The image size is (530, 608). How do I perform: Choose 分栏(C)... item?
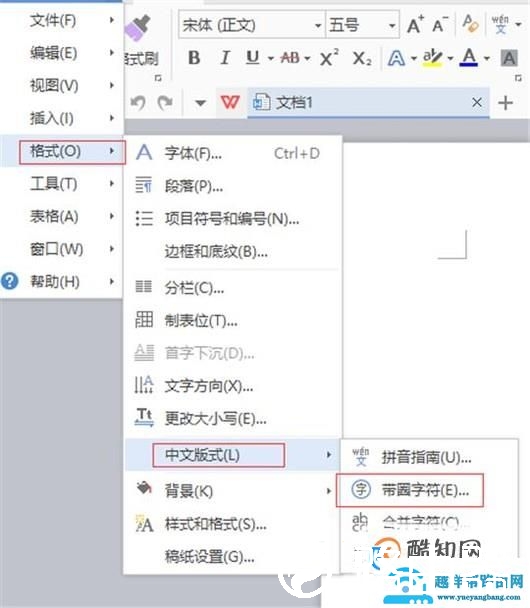click(x=233, y=288)
